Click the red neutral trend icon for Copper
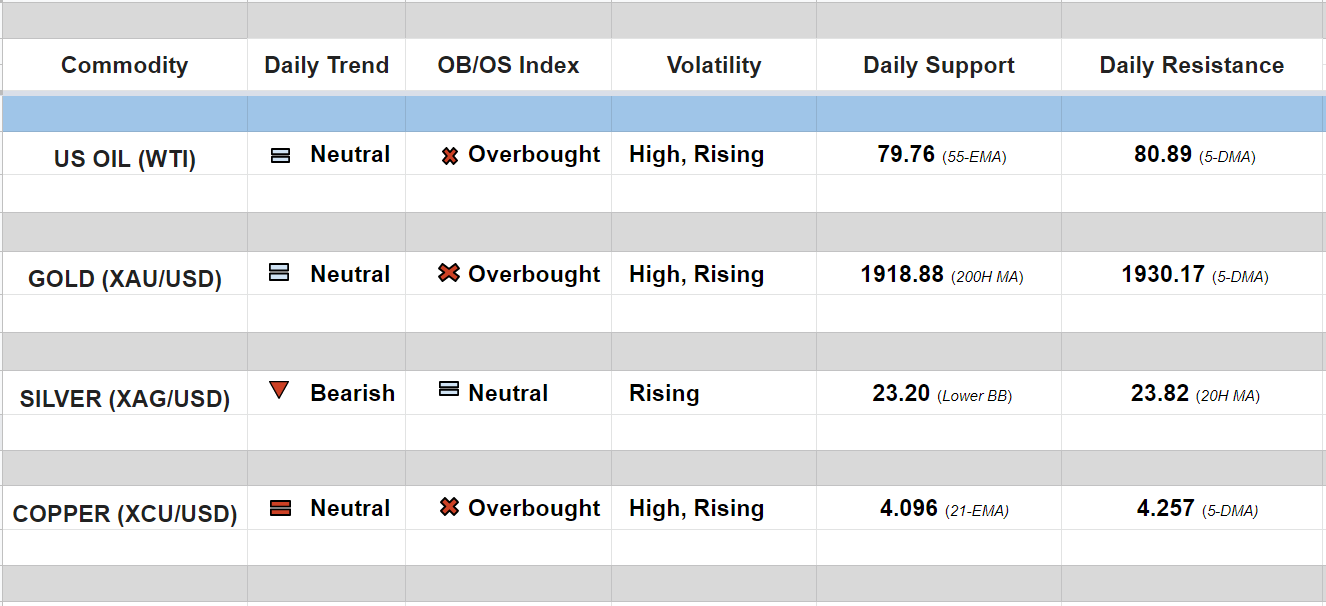 coord(280,508)
